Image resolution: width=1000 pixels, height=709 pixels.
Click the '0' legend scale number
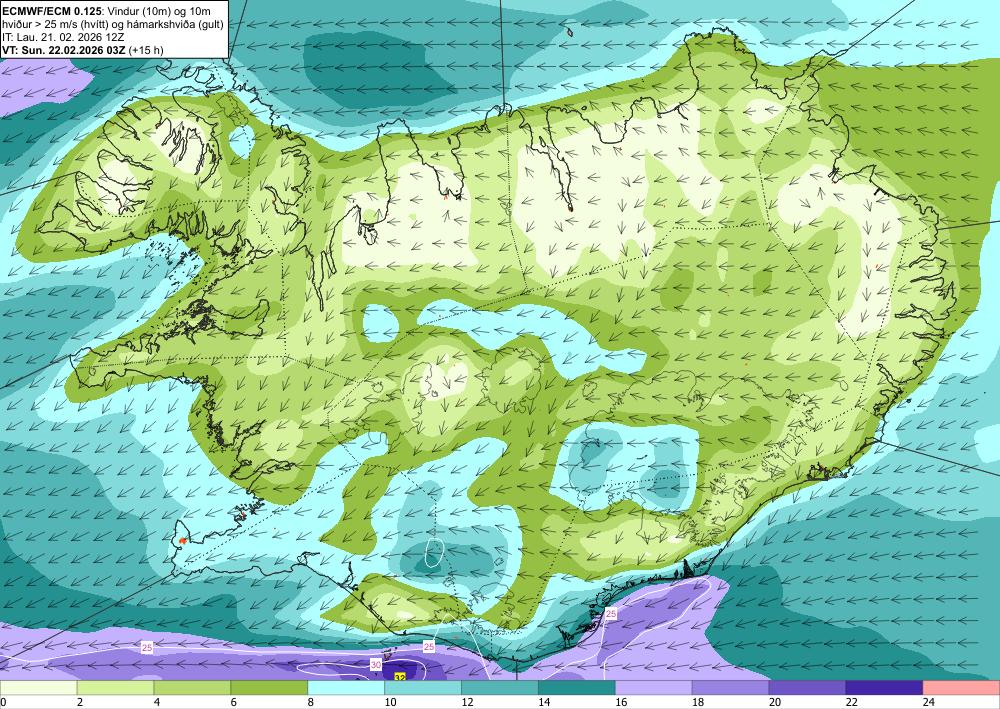[x=3, y=702]
